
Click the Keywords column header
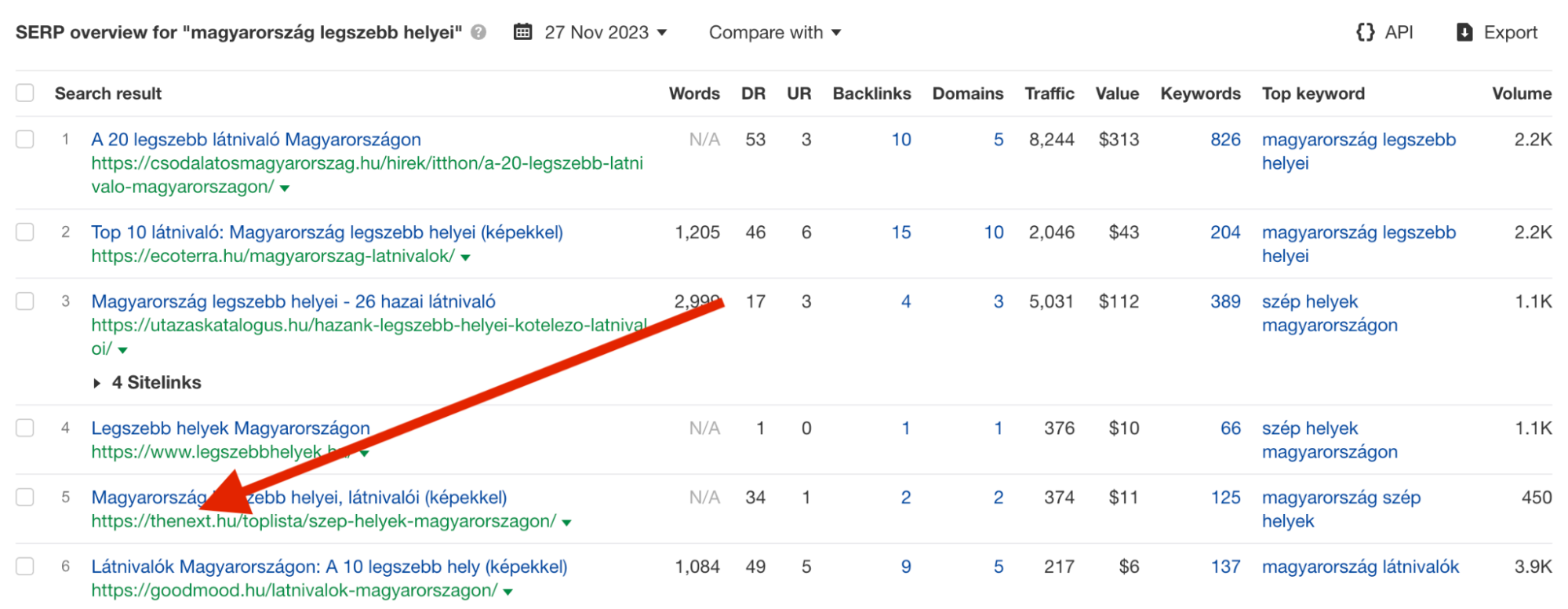coord(1200,93)
